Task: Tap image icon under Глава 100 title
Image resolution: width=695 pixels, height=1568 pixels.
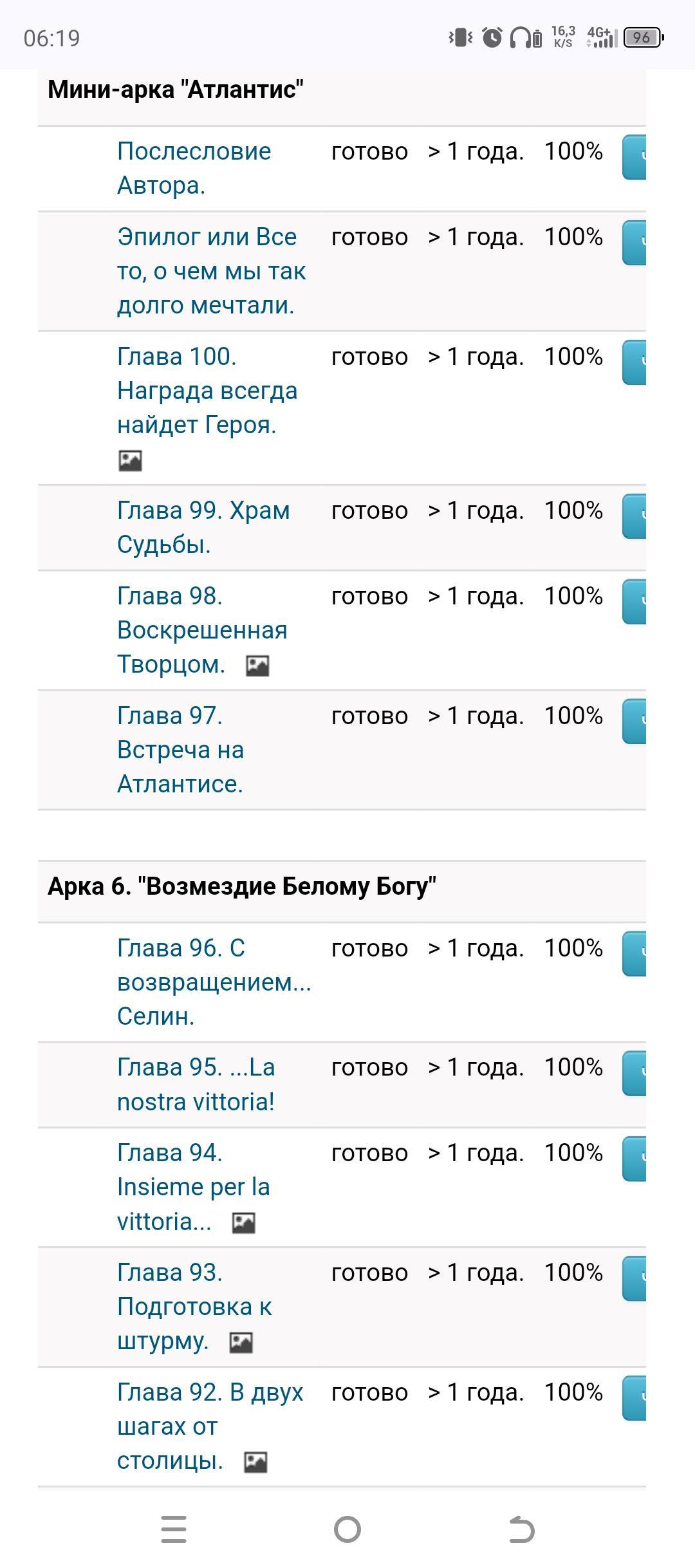Action: (x=130, y=460)
